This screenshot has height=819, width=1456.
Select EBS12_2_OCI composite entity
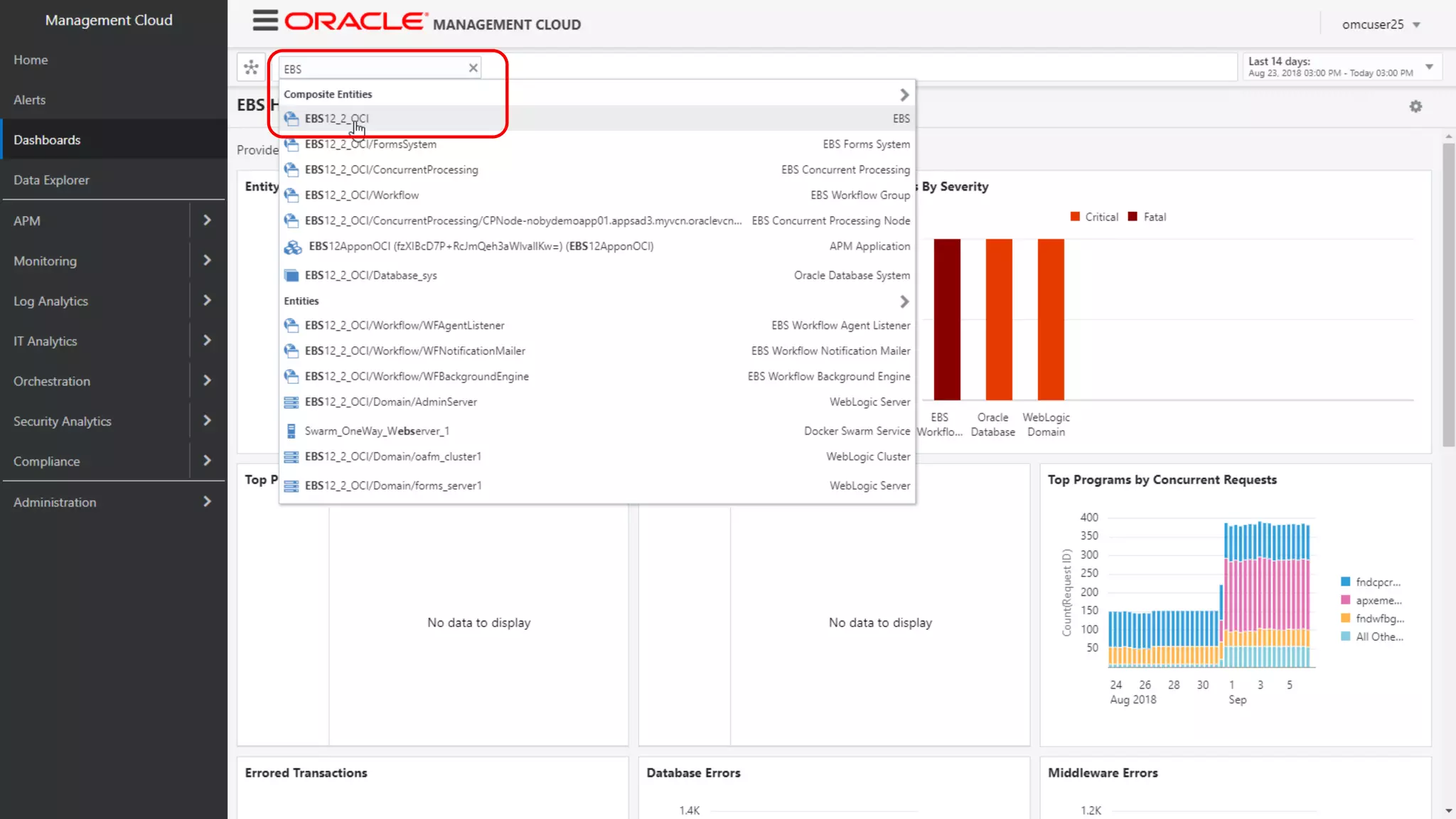click(x=597, y=119)
